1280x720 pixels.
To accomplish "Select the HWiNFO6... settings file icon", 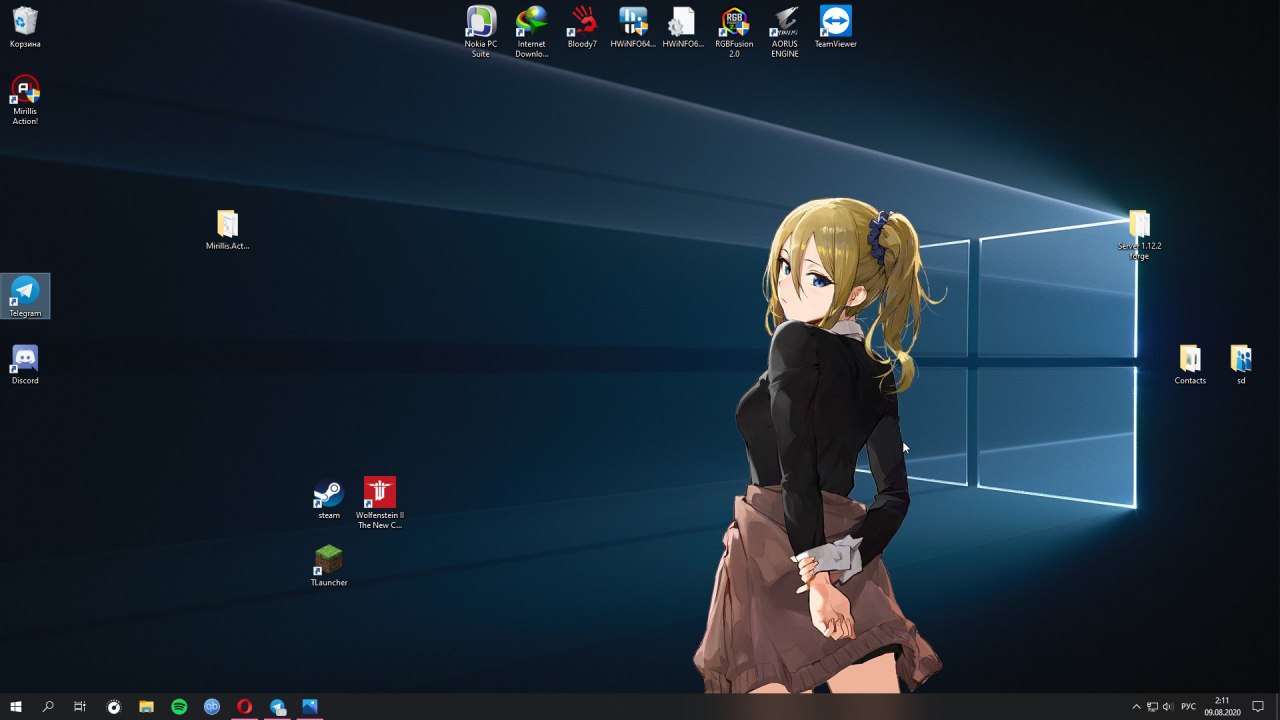I will [682, 27].
